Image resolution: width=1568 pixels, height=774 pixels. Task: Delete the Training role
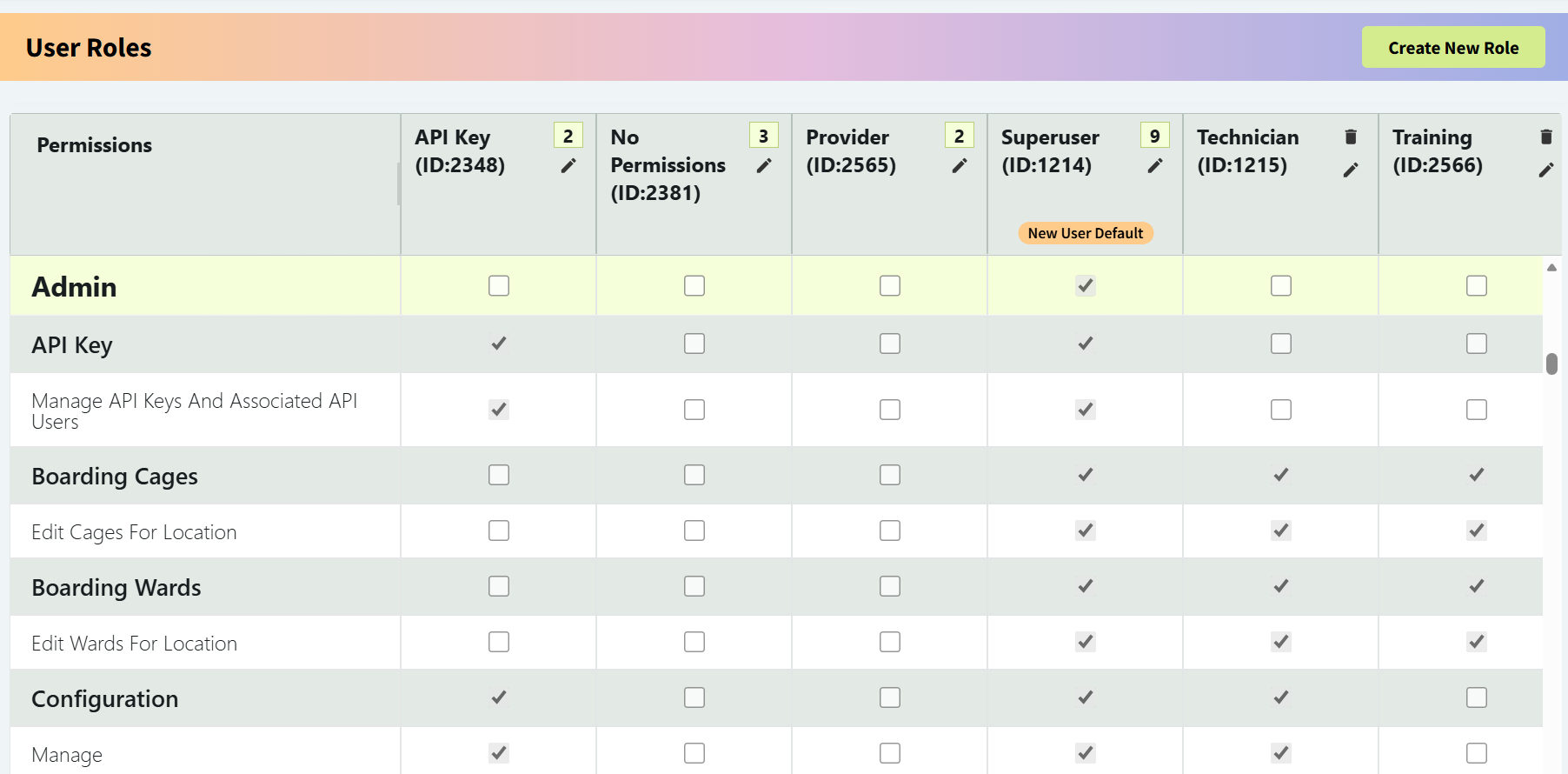pyautogui.click(x=1546, y=136)
